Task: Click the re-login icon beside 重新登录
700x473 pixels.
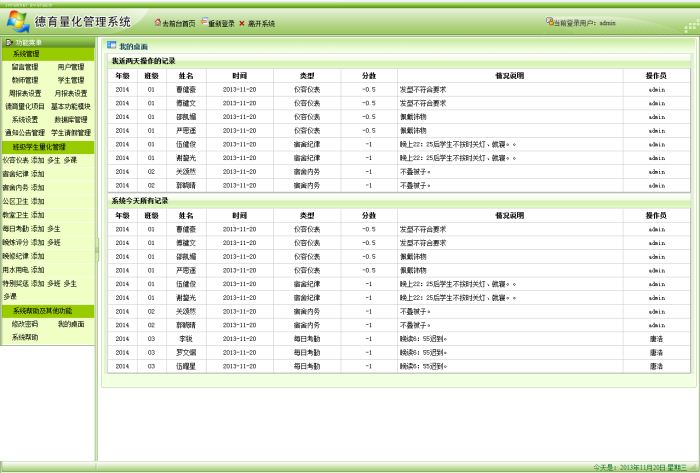Action: click(x=204, y=22)
